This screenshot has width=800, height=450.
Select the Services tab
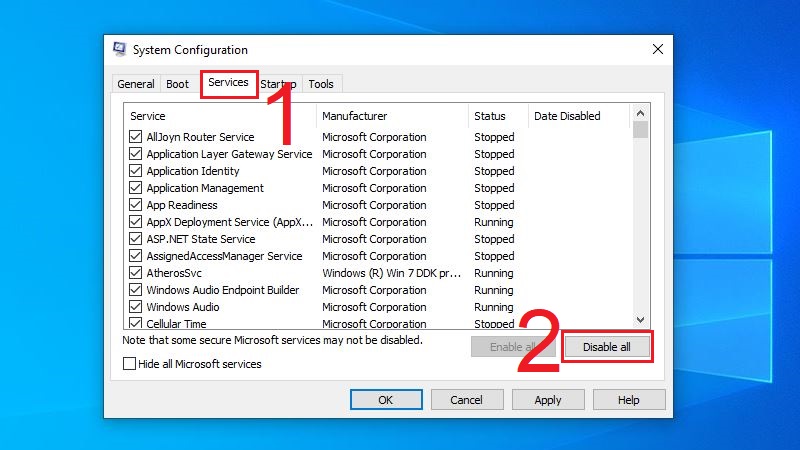[228, 83]
